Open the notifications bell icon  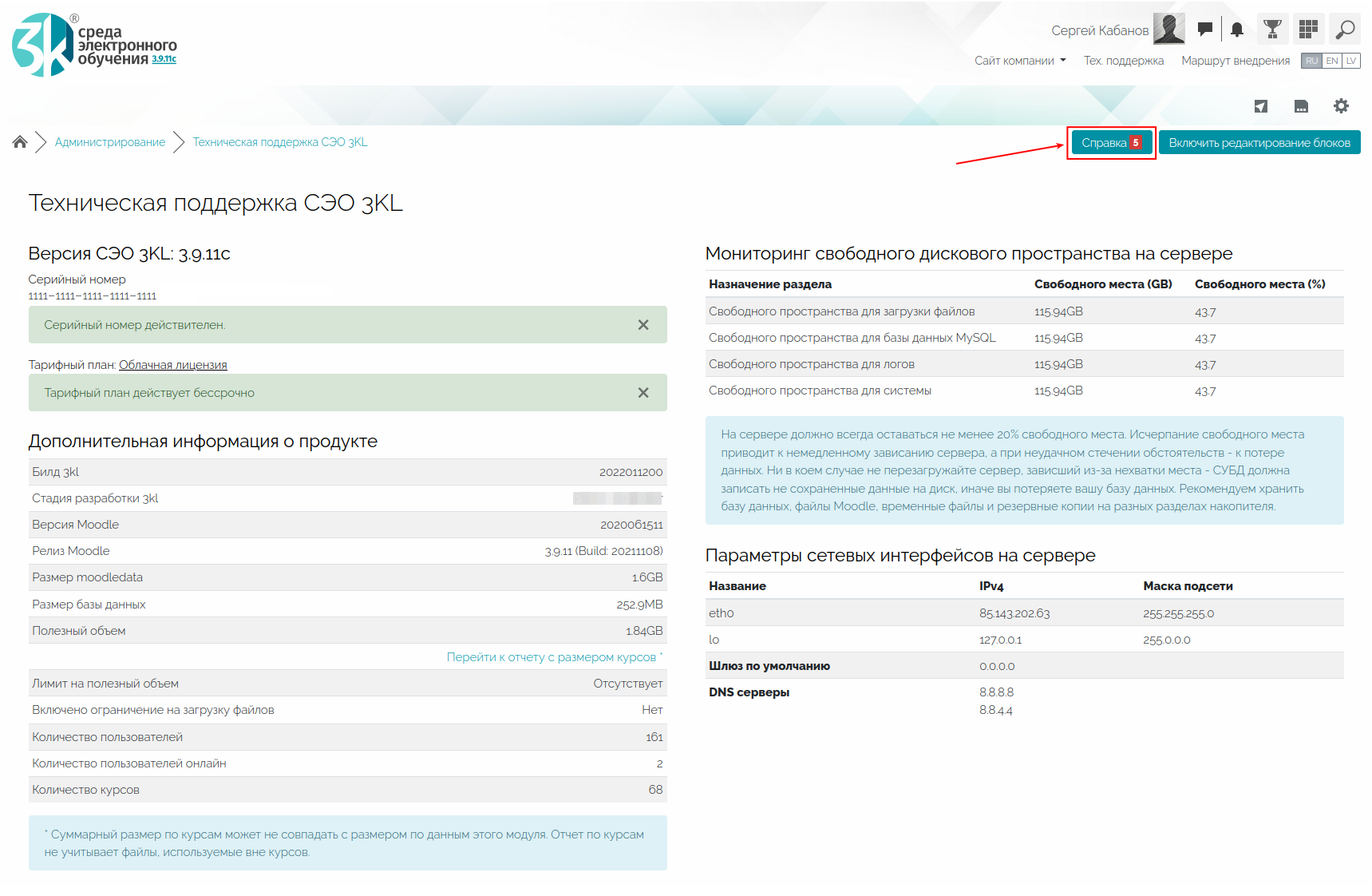click(1237, 30)
